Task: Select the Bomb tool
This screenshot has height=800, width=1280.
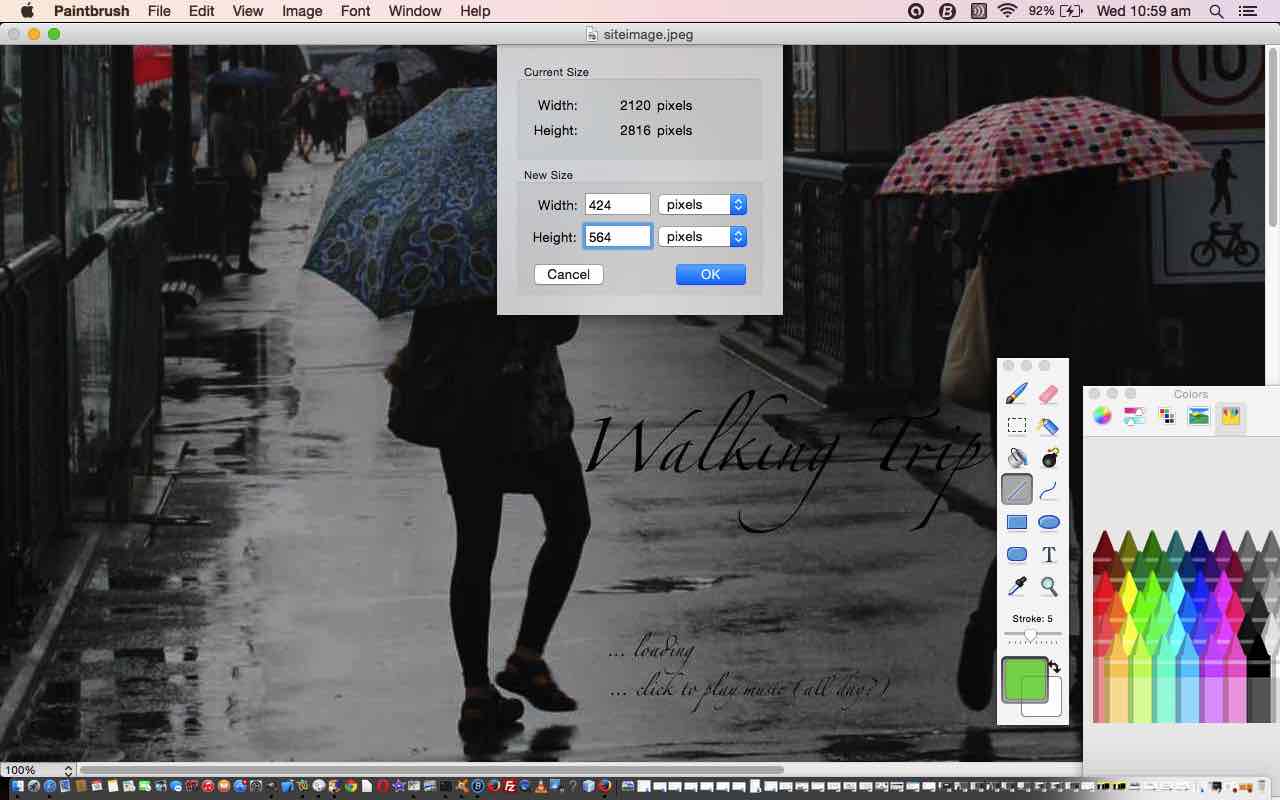Action: click(1049, 458)
